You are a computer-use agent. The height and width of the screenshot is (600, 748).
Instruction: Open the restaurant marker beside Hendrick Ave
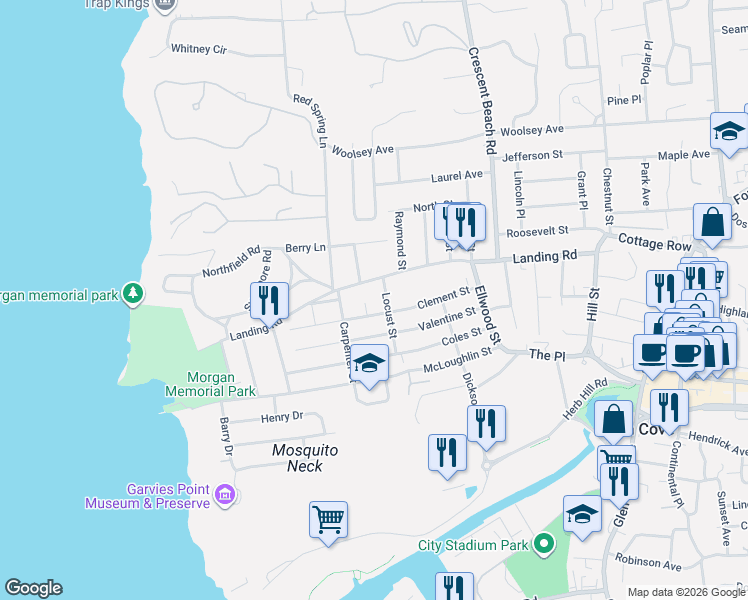click(x=669, y=409)
